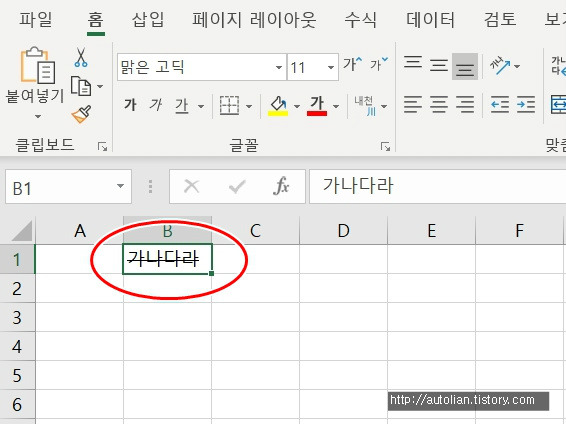Launch 클립보드 pane dialog launcher
This screenshot has height=424, width=566.
tap(103, 147)
